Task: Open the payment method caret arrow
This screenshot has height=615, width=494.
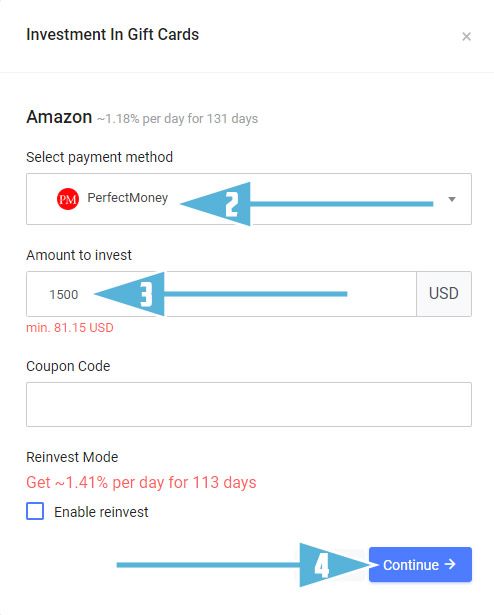Action: click(452, 199)
